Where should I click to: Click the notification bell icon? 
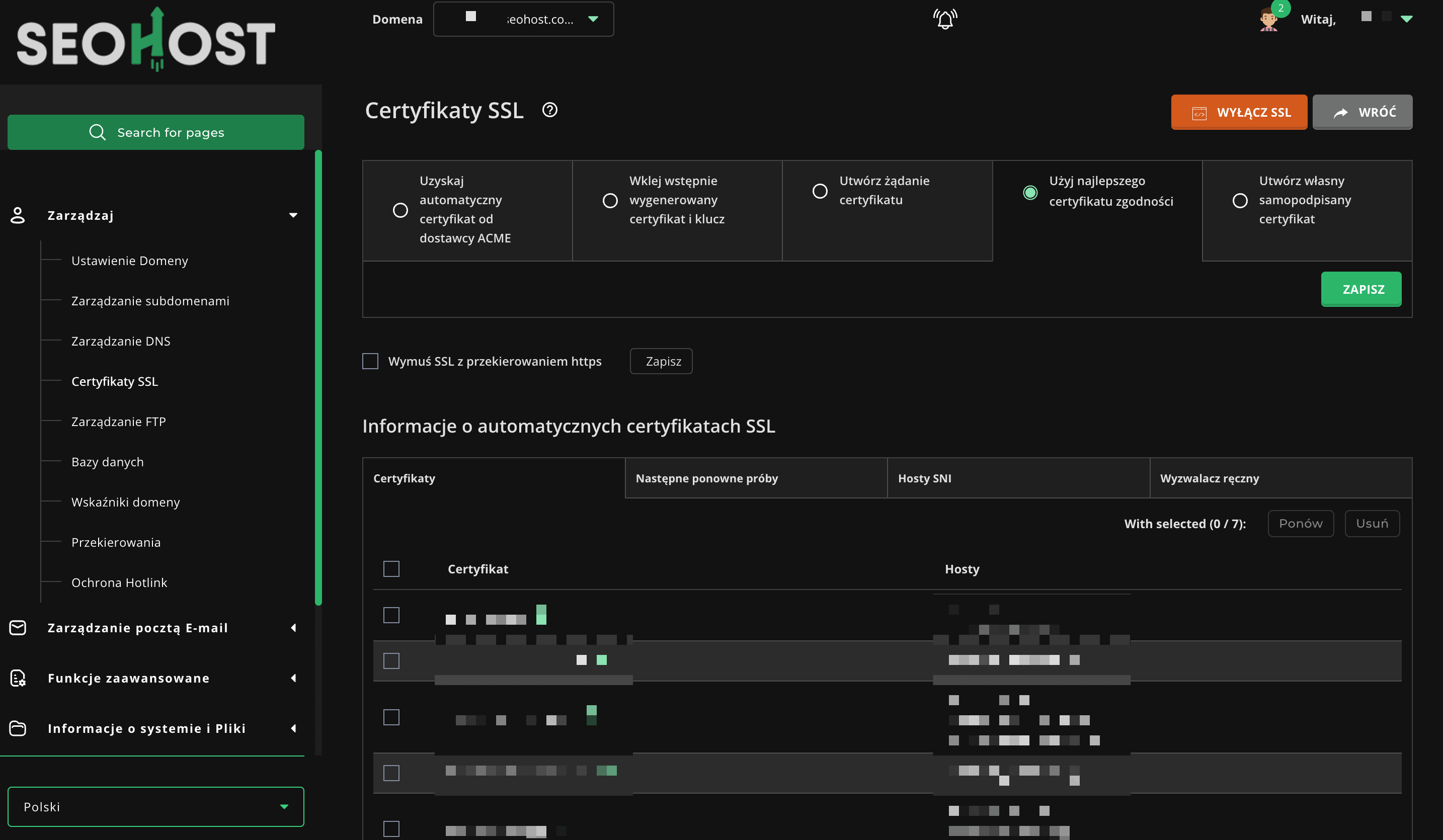(945, 20)
